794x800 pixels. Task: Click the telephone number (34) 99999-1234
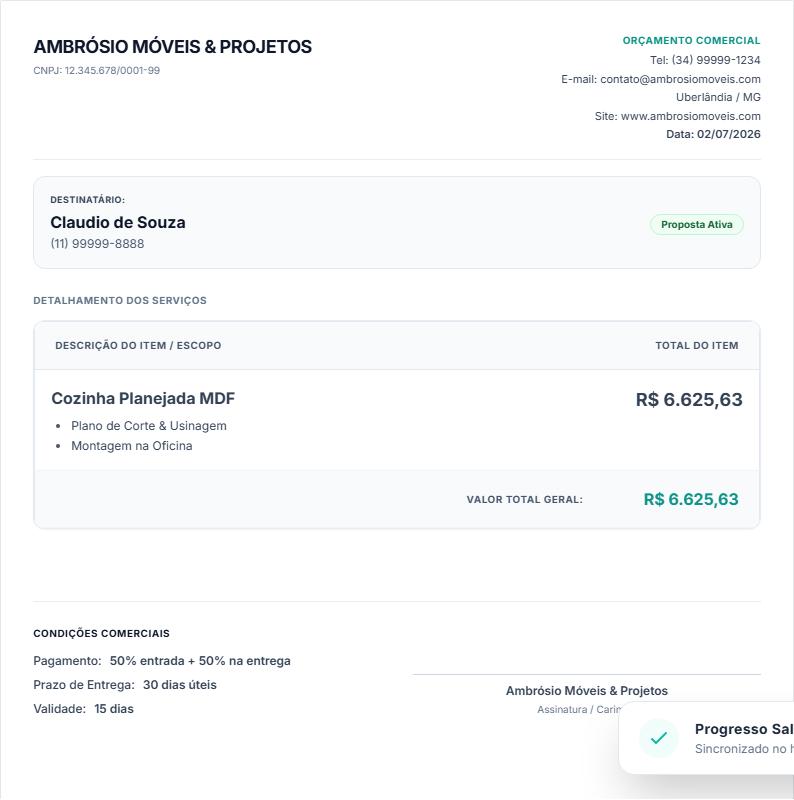pyautogui.click(x=716, y=60)
